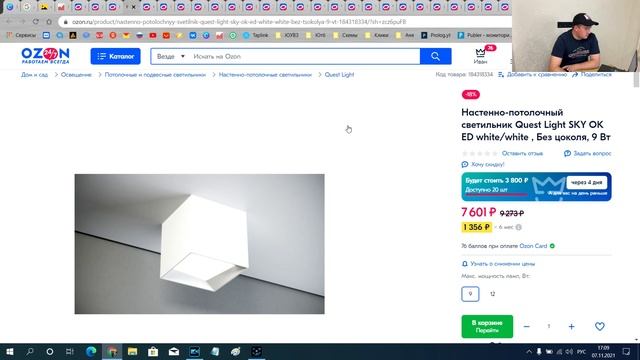Open the Prology bookmark
The height and width of the screenshot is (360, 640).
point(436,36)
